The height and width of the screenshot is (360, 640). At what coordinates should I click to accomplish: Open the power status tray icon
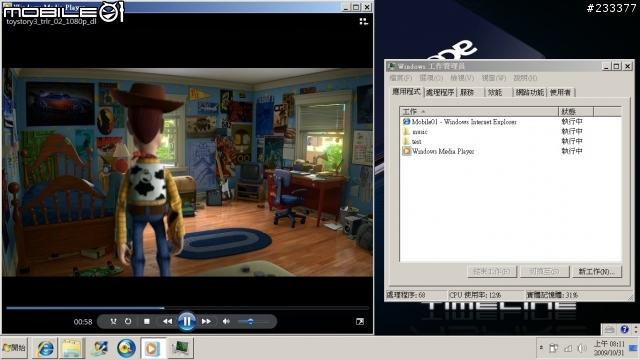point(554,348)
